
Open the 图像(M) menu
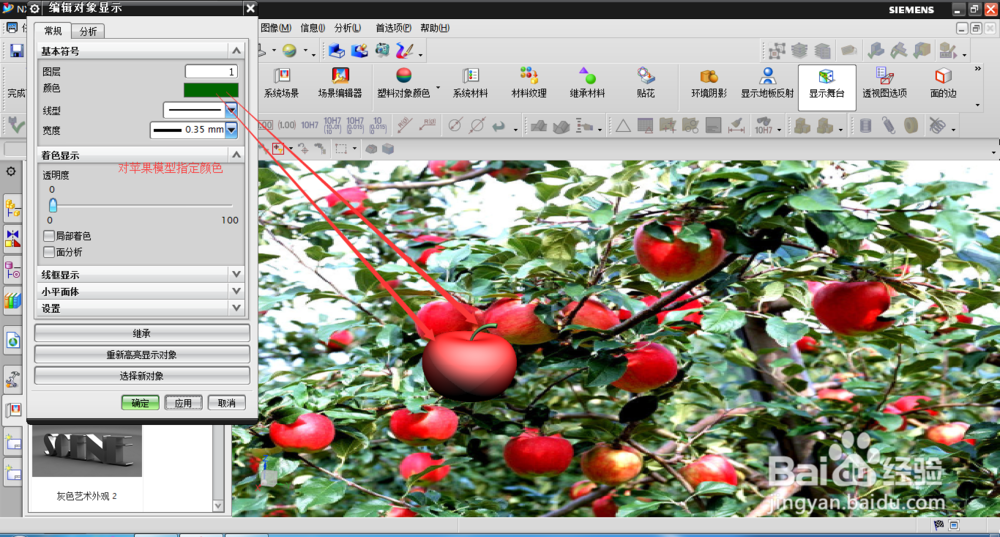tap(276, 27)
